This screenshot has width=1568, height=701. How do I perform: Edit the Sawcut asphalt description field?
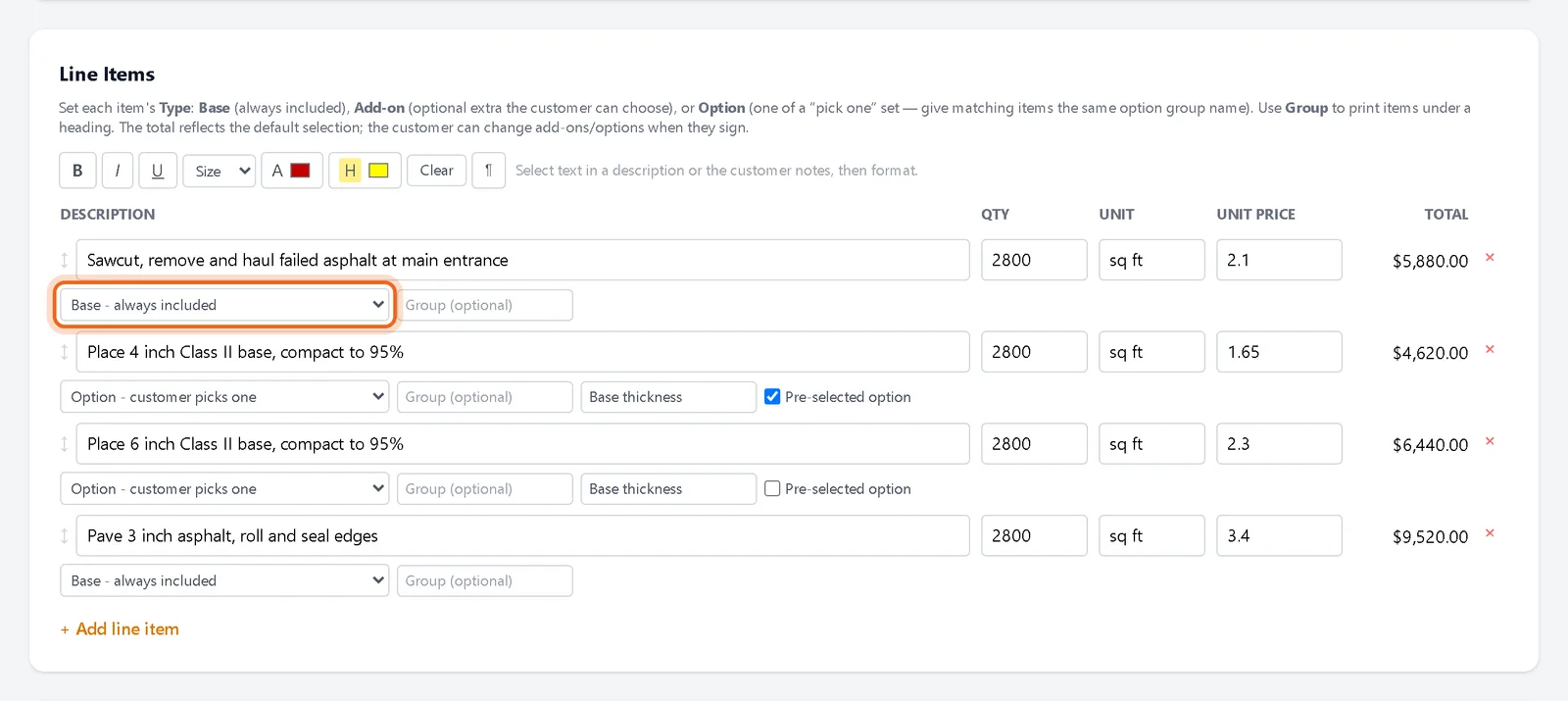click(522, 260)
